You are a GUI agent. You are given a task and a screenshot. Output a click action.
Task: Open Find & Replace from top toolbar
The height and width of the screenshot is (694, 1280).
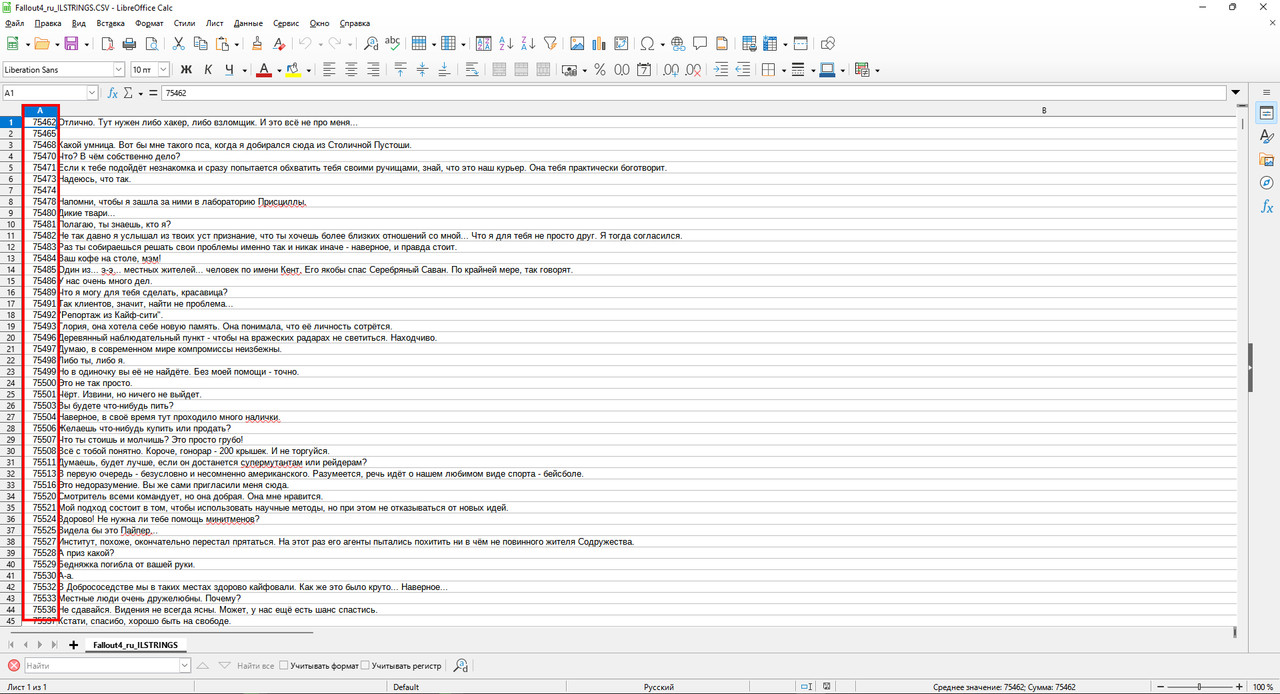371,44
